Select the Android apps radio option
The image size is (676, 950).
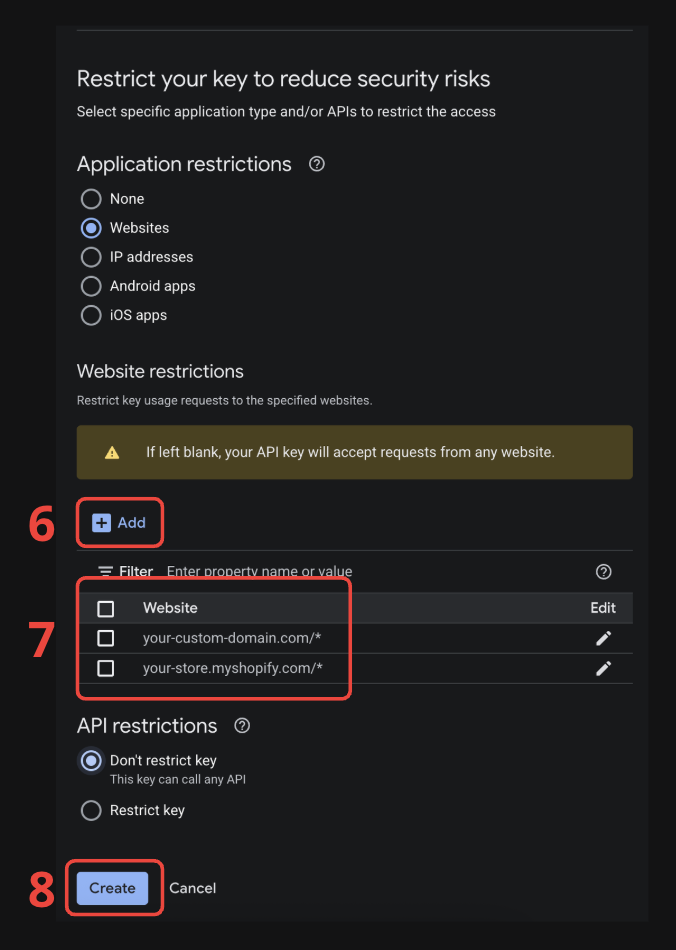click(x=91, y=286)
